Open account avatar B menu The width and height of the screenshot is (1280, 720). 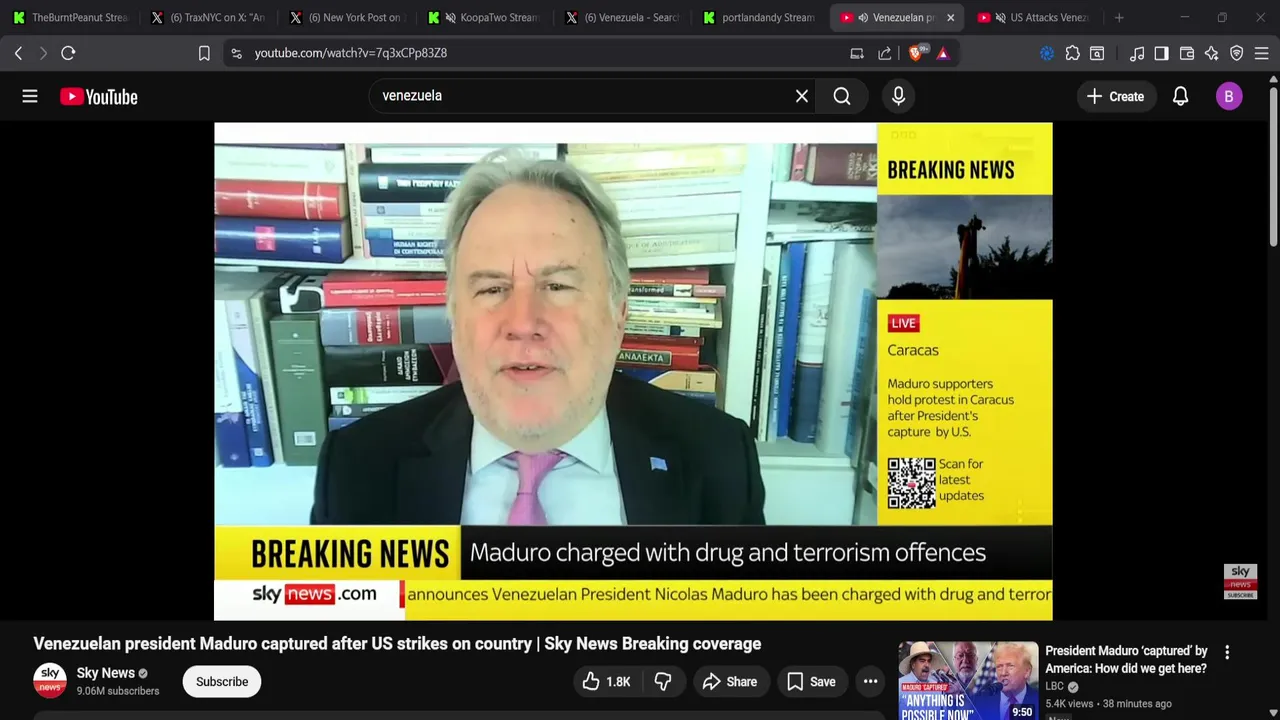(1229, 96)
